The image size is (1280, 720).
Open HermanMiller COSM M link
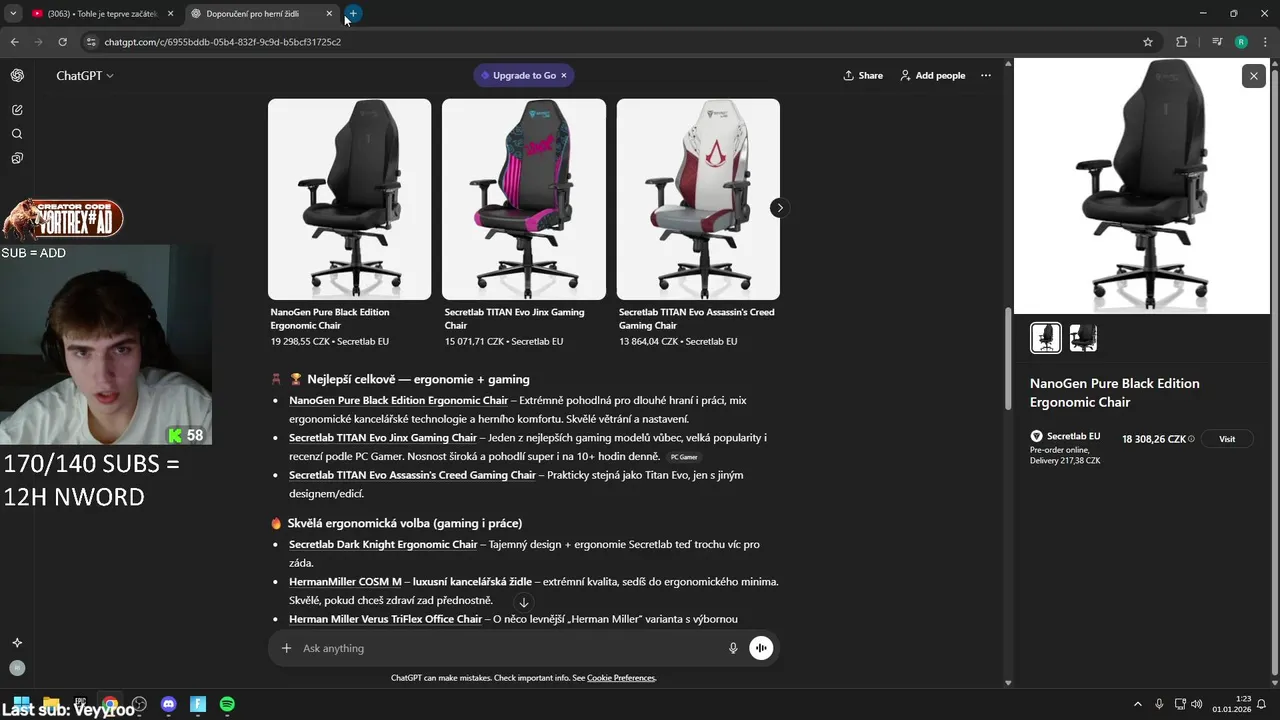click(x=345, y=582)
